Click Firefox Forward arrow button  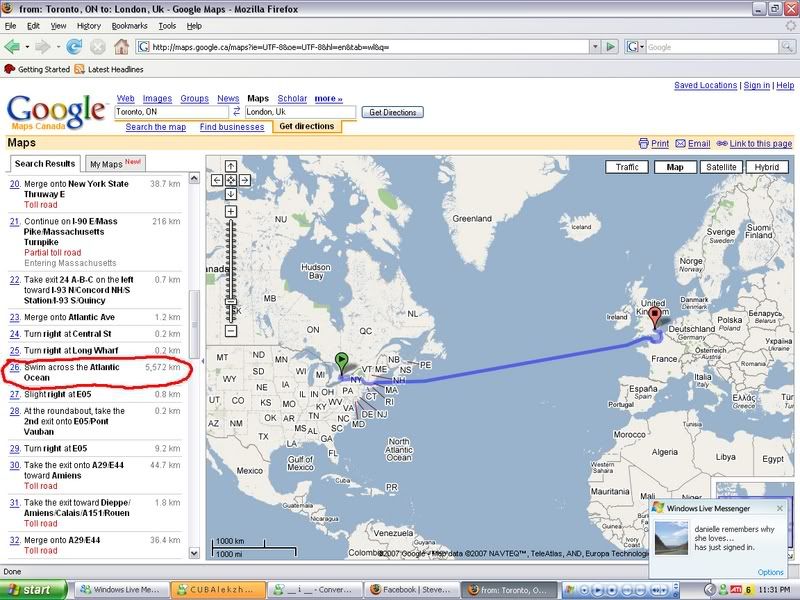(43, 47)
